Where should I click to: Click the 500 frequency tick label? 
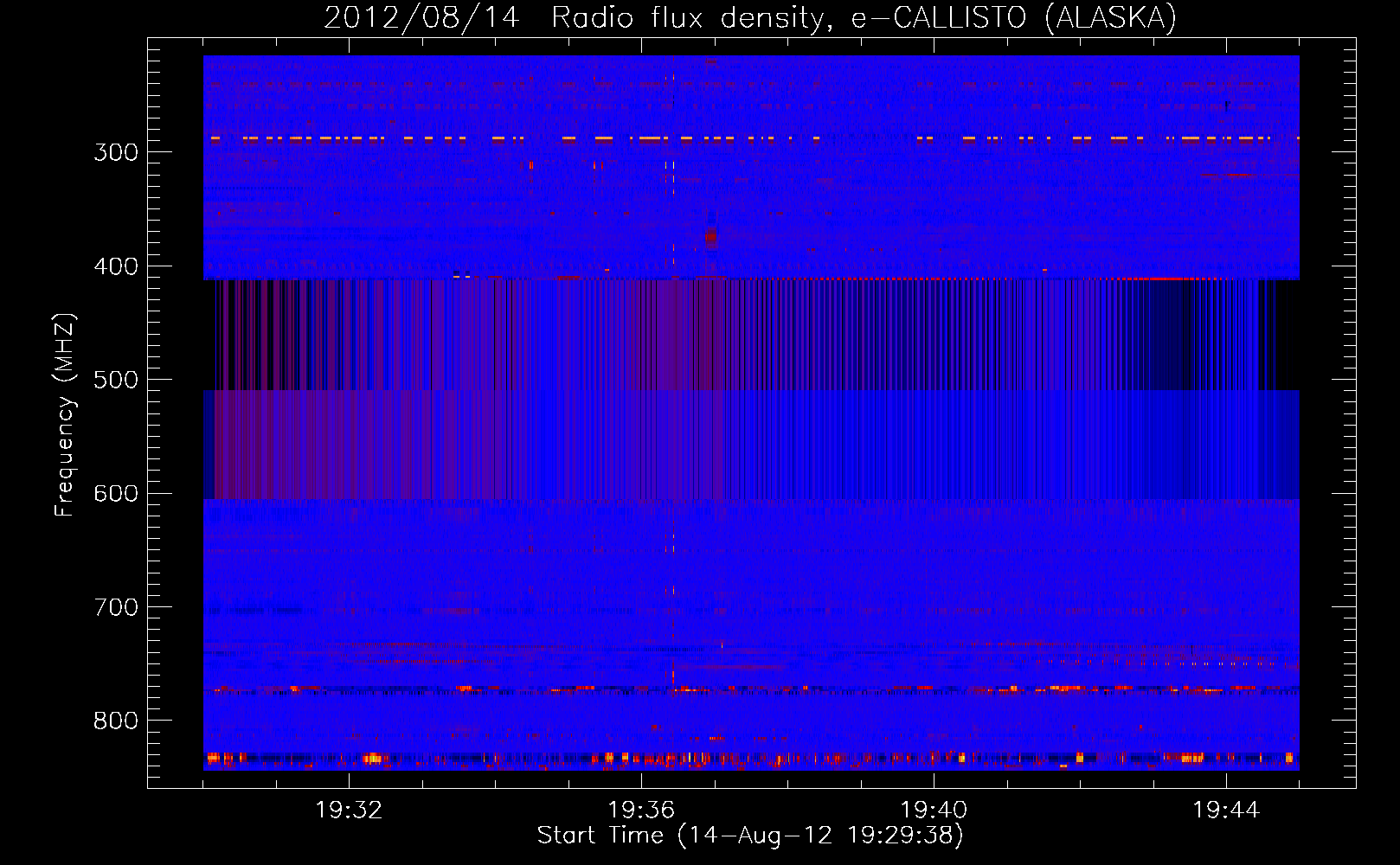coord(116,380)
